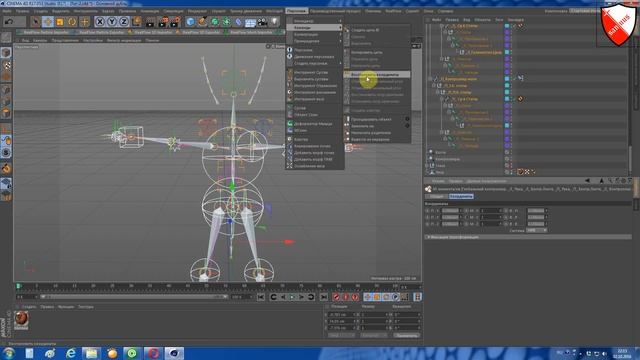Click the autokeying red button in timeline
640x360 pixels.
point(346,297)
